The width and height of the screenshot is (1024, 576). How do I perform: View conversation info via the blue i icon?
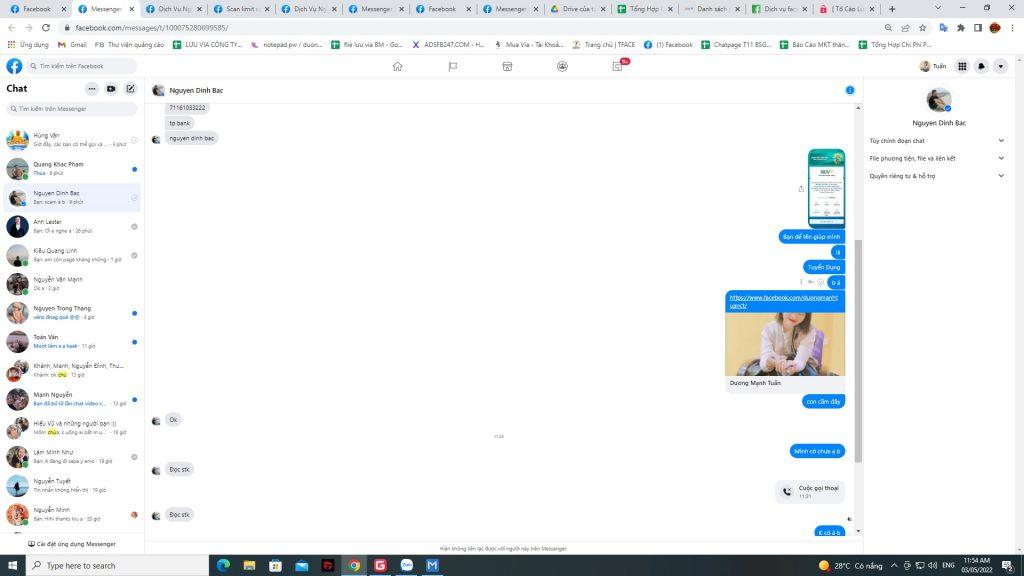click(849, 89)
